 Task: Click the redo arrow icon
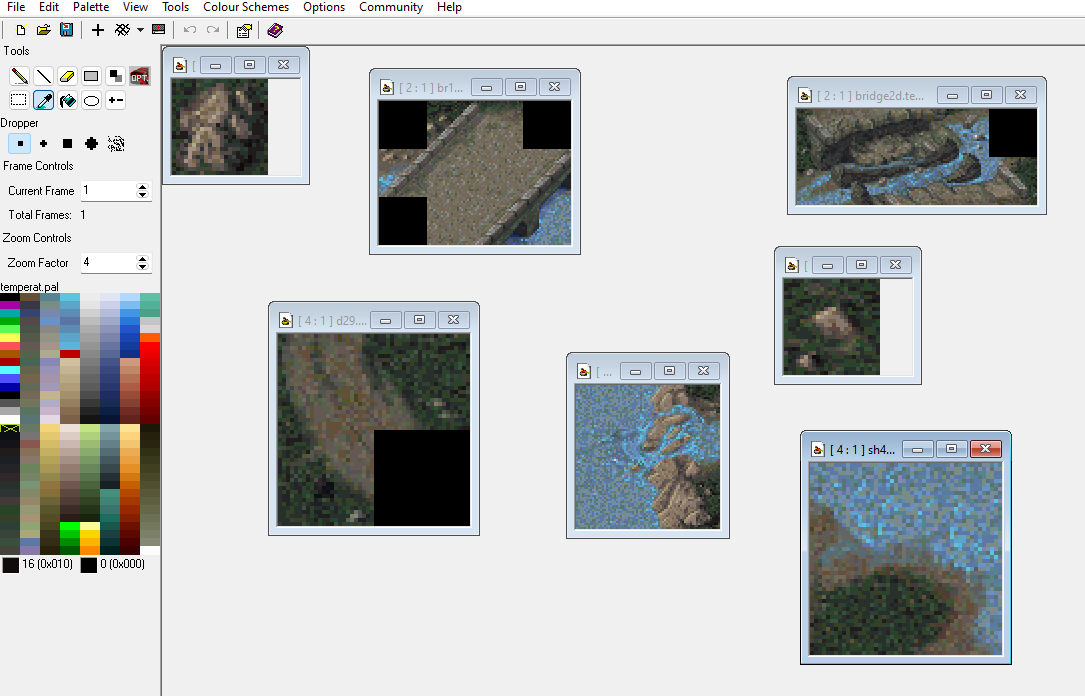pyautogui.click(x=213, y=30)
